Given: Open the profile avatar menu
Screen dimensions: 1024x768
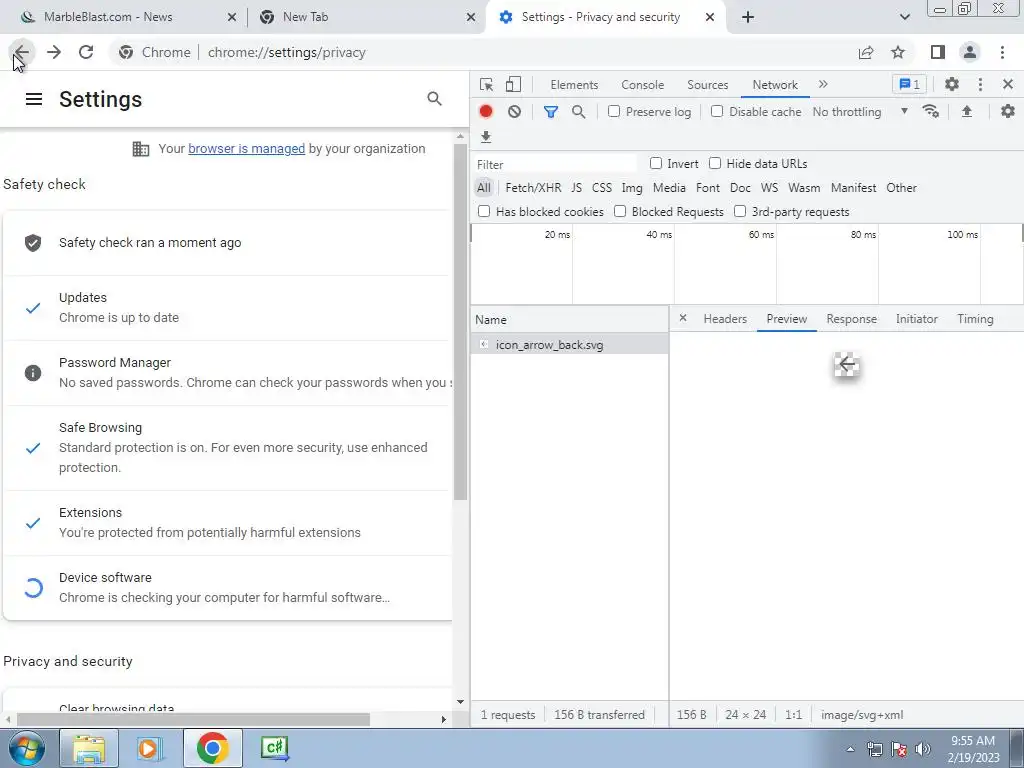Looking at the screenshot, I should click(970, 52).
